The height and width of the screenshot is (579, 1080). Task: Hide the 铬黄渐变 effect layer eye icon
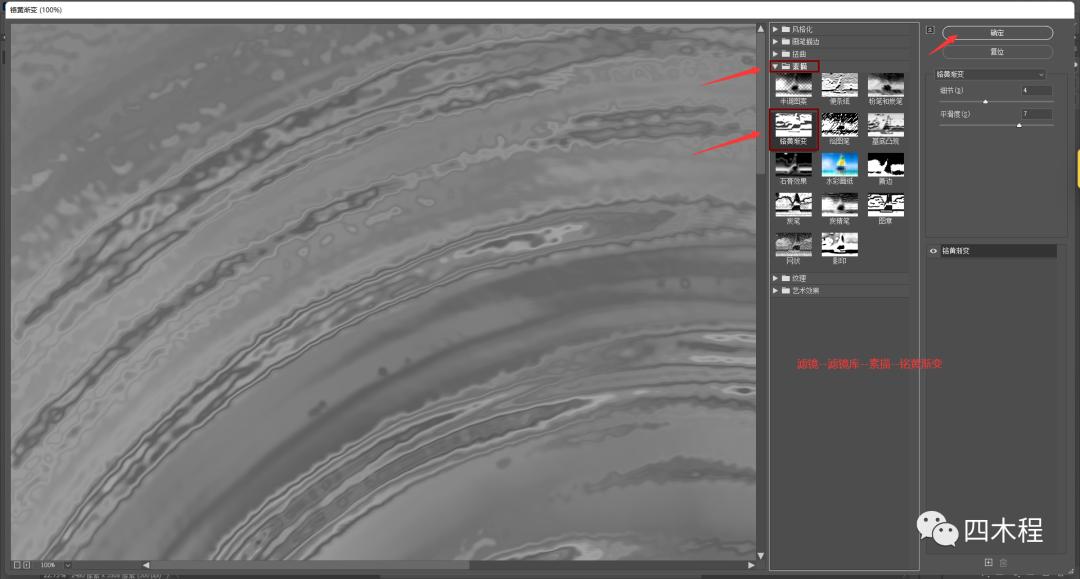[x=933, y=251]
